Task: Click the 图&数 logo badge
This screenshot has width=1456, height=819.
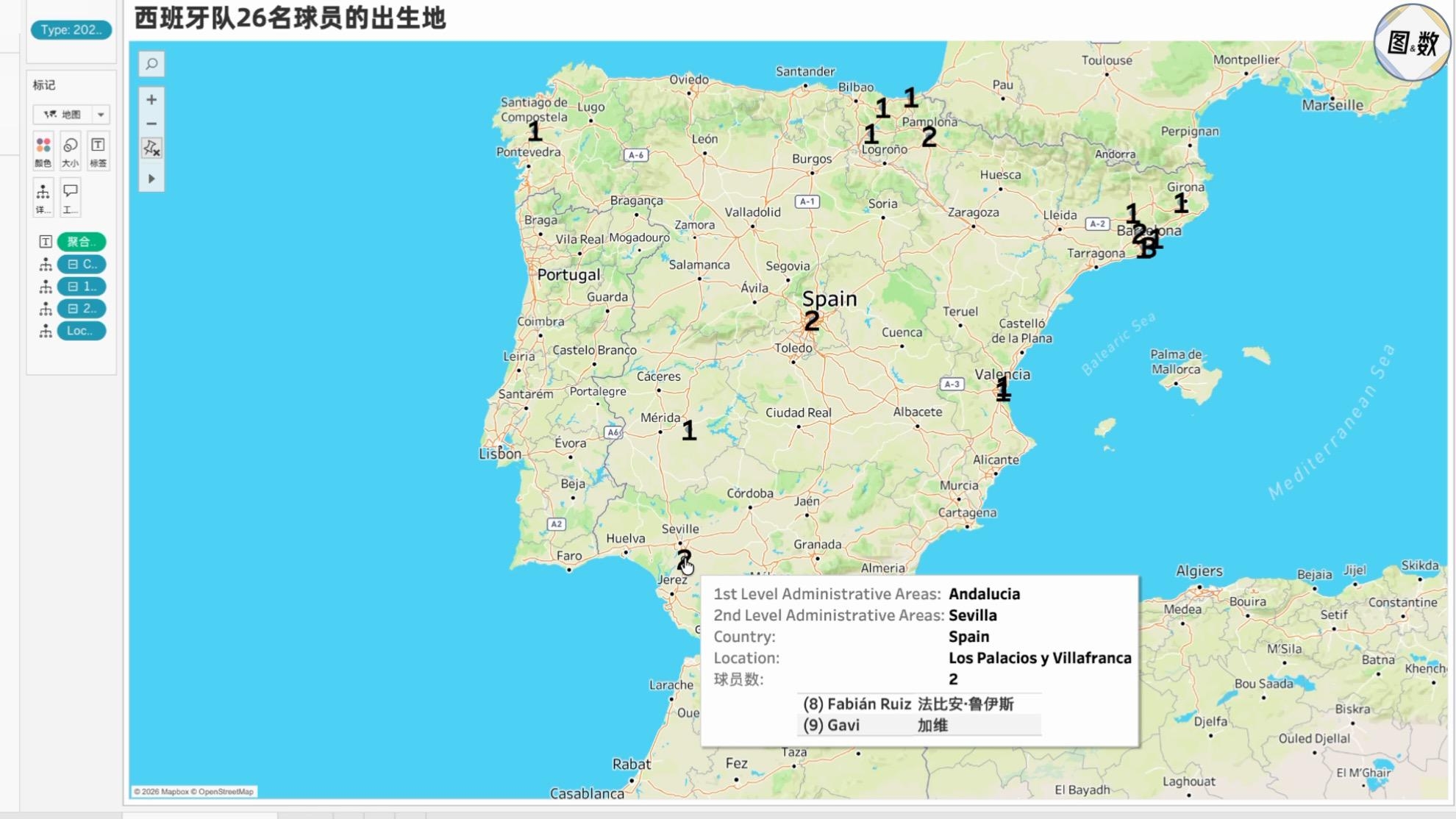Action: click(x=1411, y=43)
